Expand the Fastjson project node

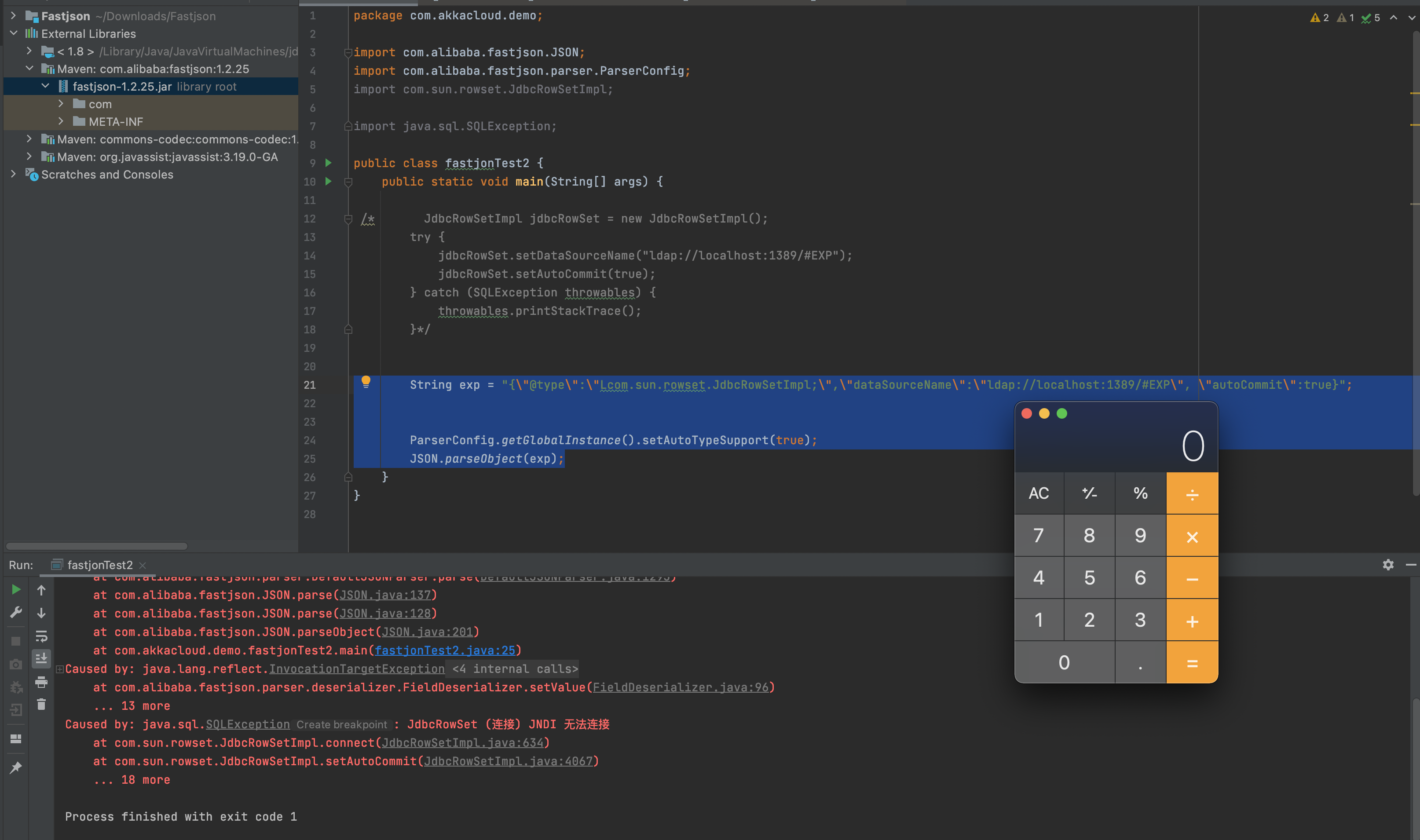pyautogui.click(x=14, y=16)
